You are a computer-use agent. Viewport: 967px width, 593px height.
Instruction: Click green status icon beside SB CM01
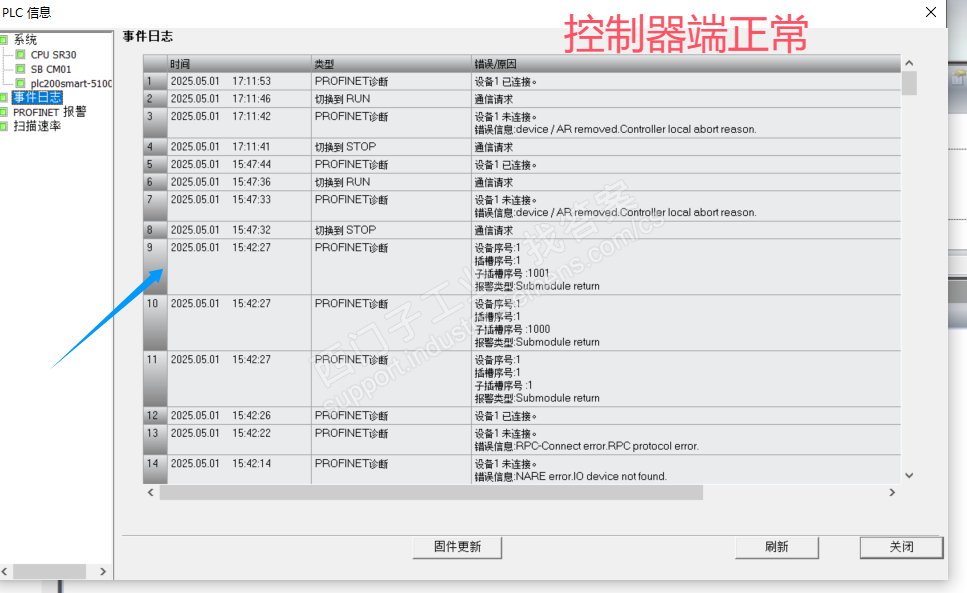[x=21, y=69]
